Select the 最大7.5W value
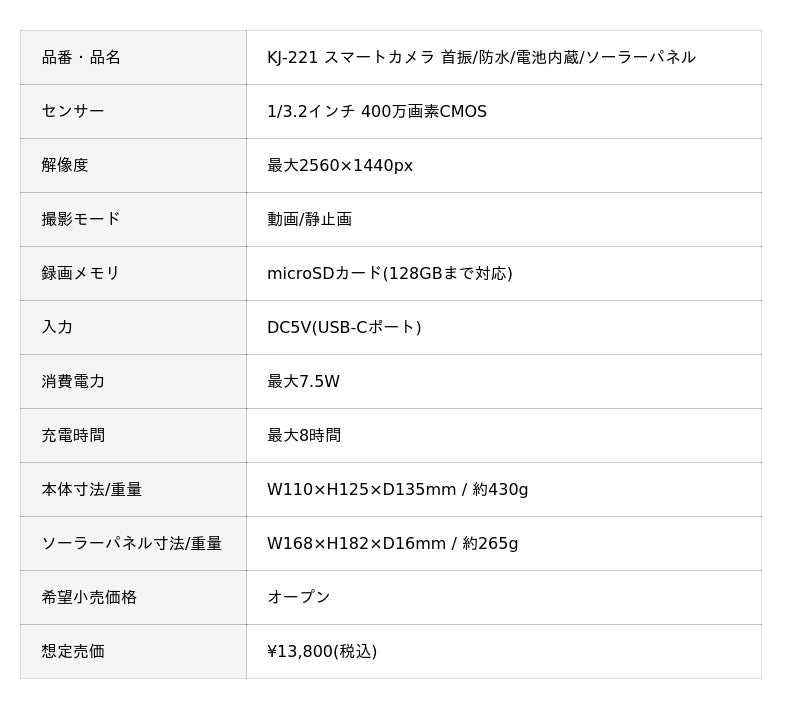This screenshot has width=800, height=709. [304, 382]
